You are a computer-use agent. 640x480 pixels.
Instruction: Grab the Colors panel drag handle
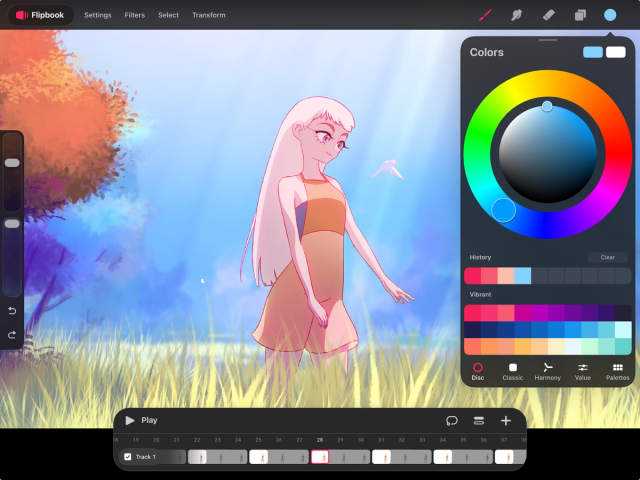tap(548, 40)
